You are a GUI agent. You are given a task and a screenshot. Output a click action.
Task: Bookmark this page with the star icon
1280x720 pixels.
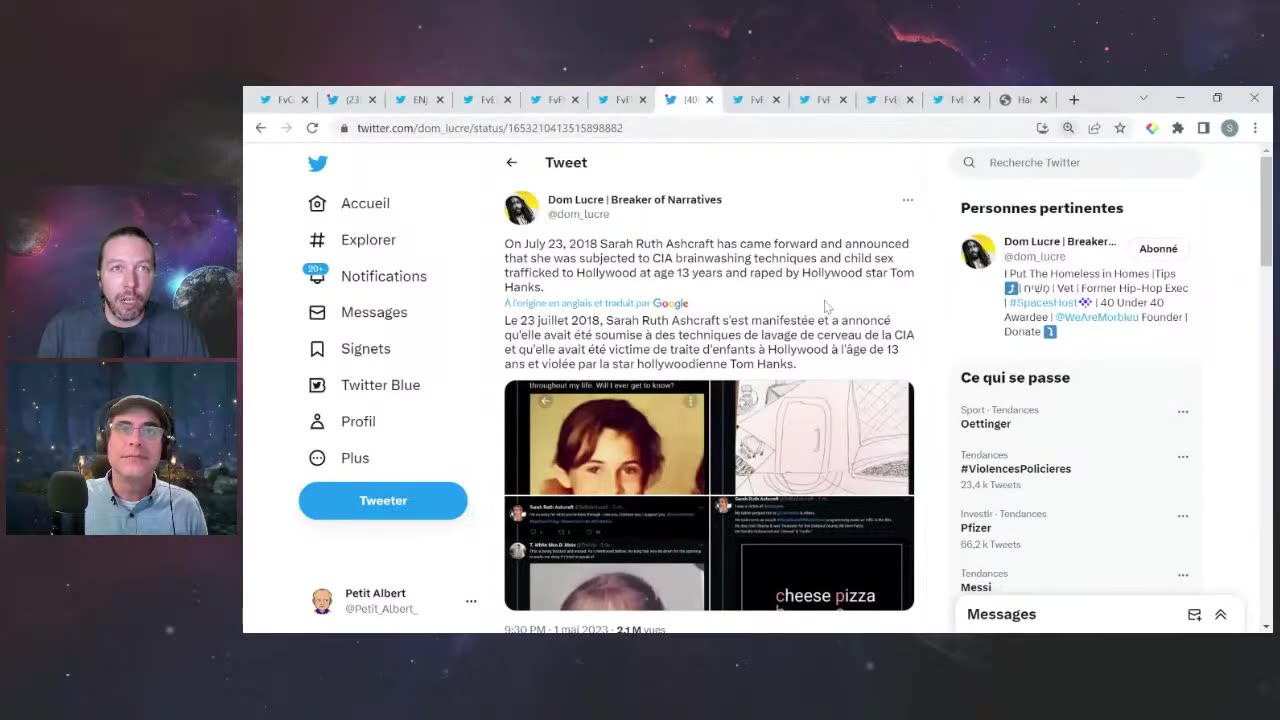coord(1120,128)
